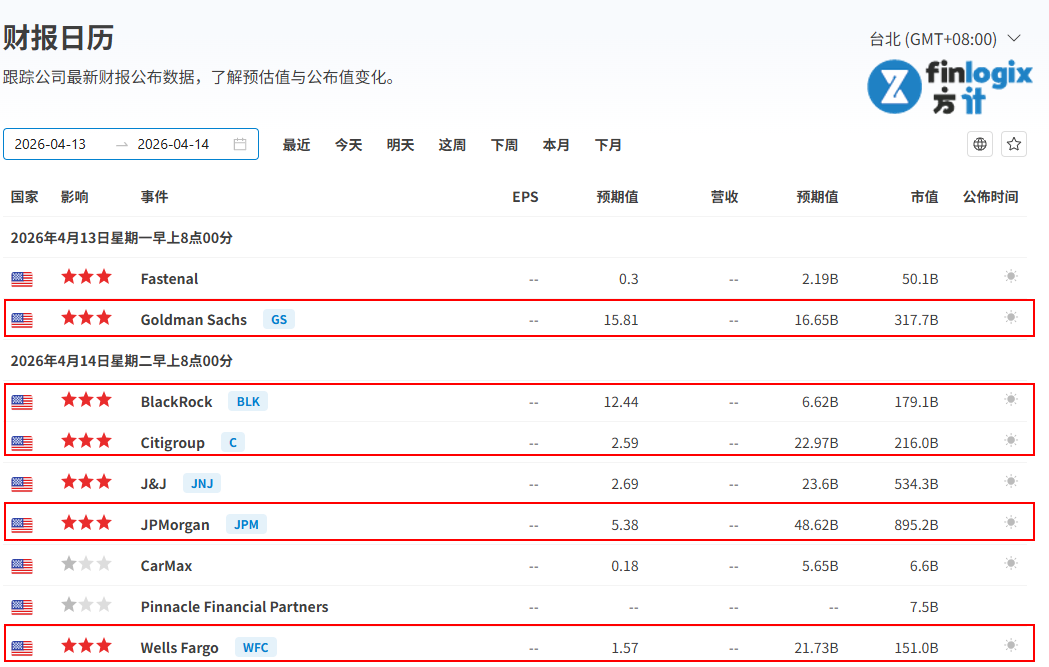Click the star favorites filter icon
Screen dimensions: 1049x667
coord(1014,144)
